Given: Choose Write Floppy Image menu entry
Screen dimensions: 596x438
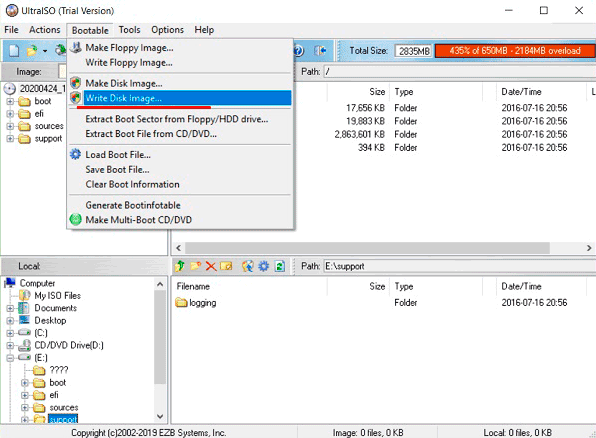Looking at the screenshot, I should click(x=180, y=62).
